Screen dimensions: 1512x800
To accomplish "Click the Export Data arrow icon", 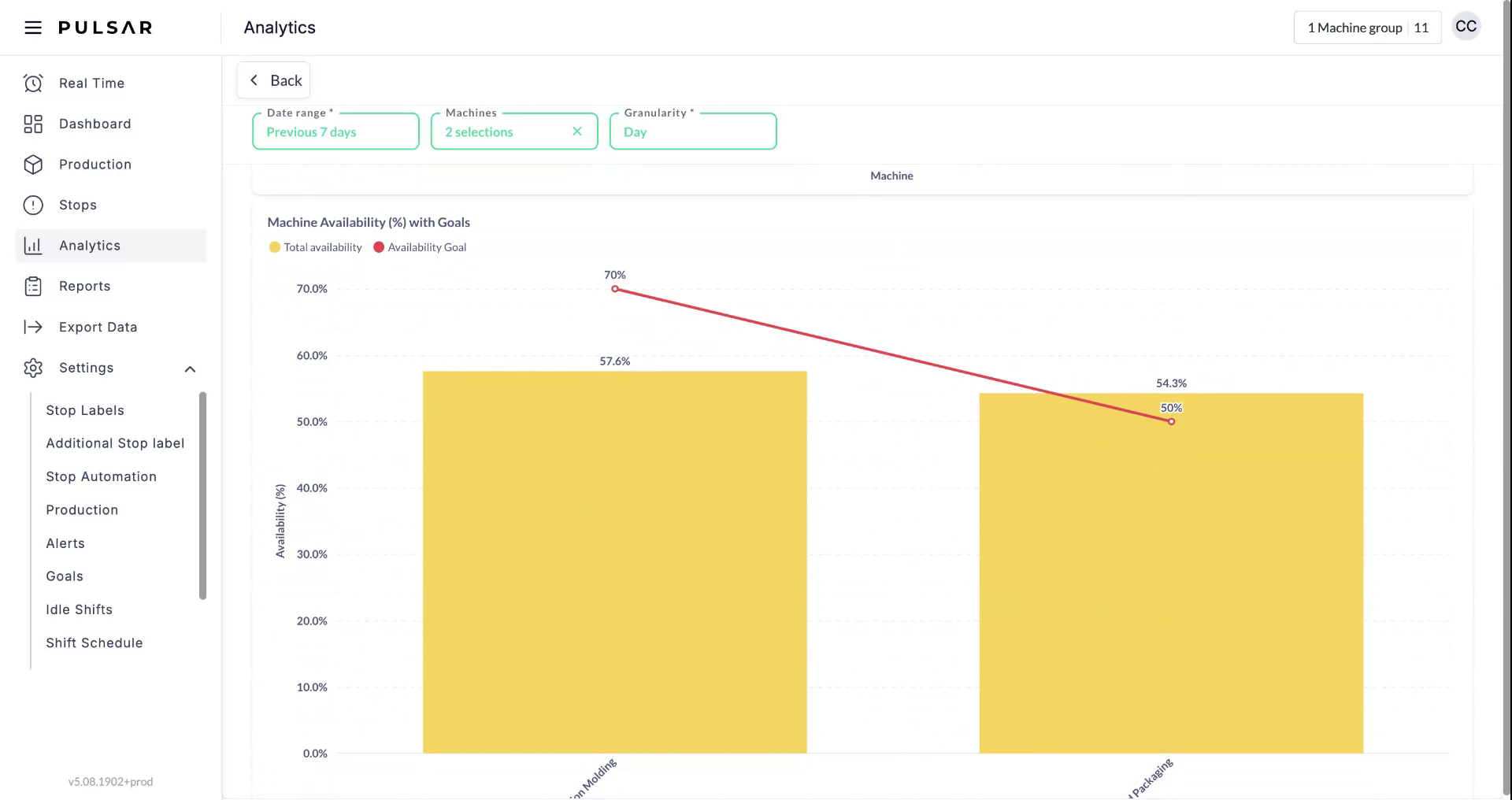I will tap(33, 328).
